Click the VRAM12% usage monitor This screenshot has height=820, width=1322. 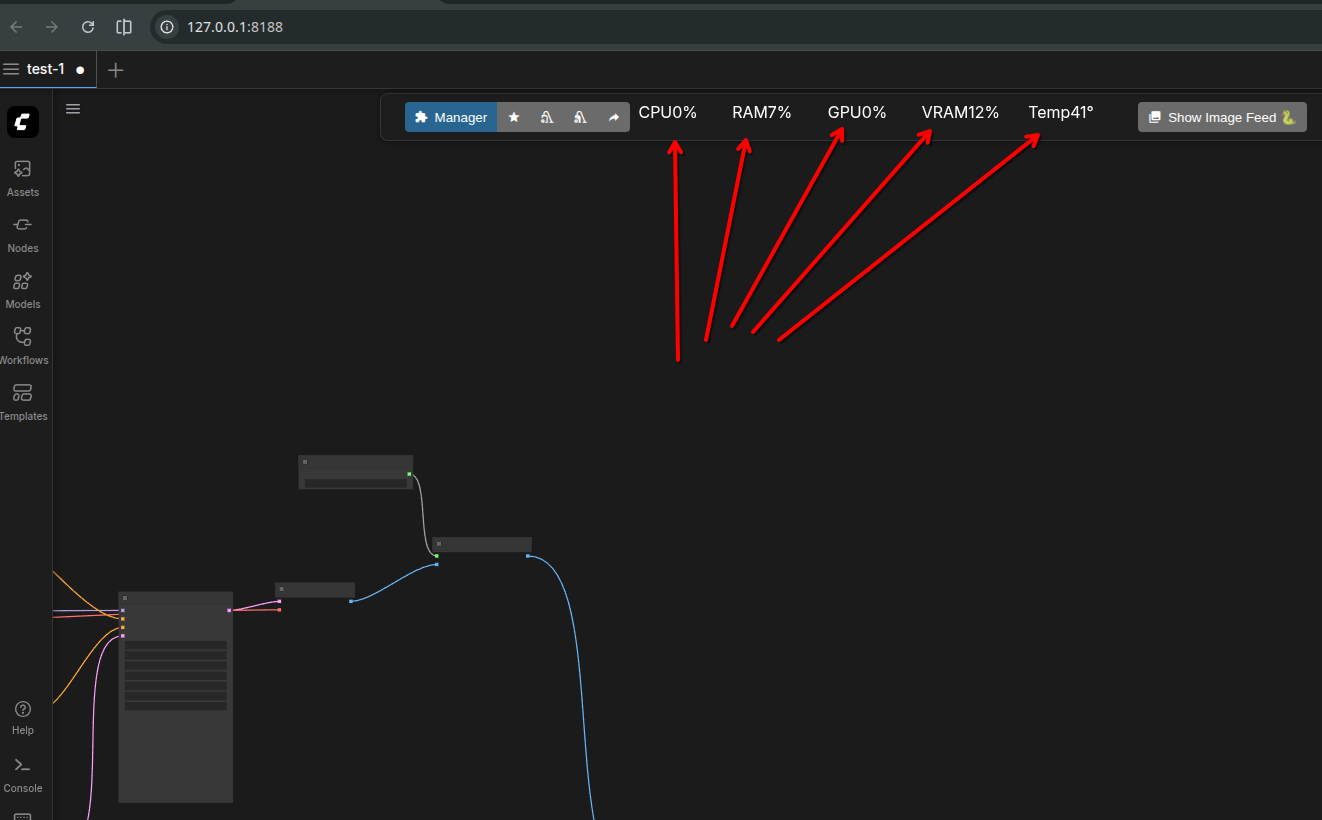960,113
